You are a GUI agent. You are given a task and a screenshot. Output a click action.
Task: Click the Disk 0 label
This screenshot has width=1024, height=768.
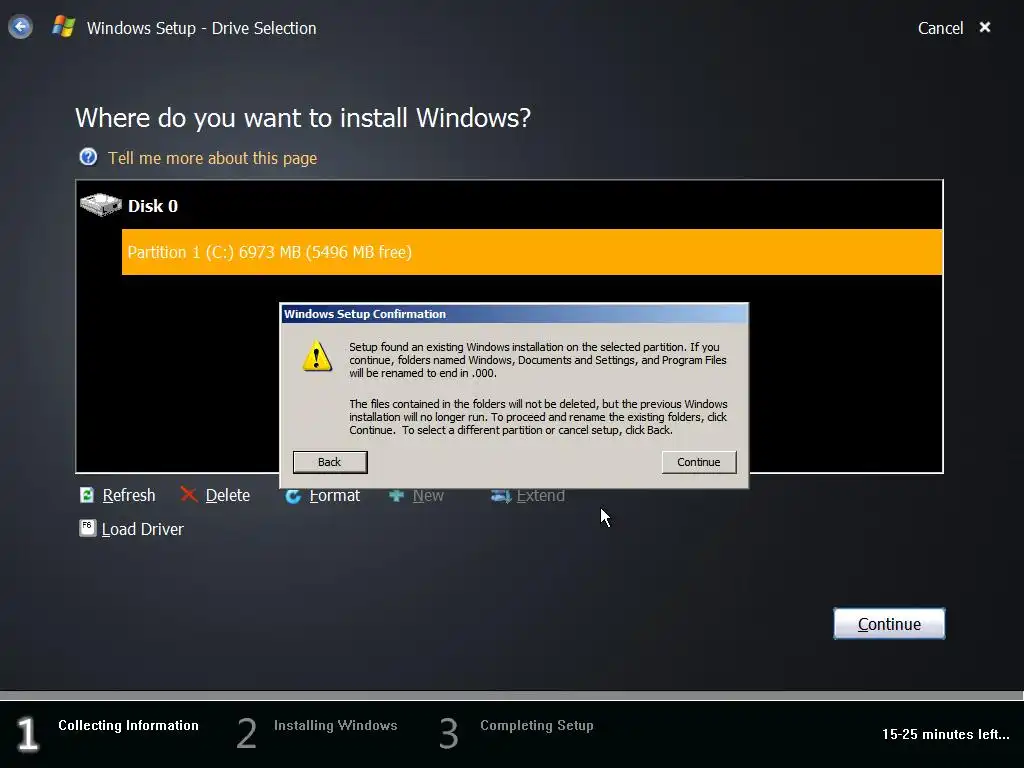click(153, 206)
